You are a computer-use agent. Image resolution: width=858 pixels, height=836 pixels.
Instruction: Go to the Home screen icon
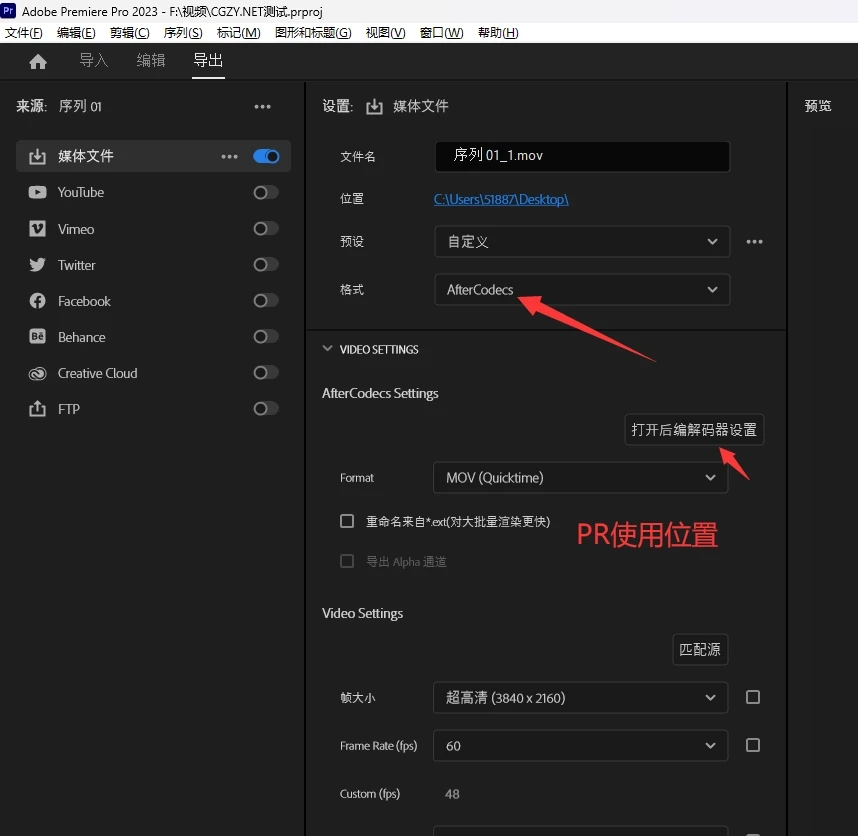pos(38,61)
